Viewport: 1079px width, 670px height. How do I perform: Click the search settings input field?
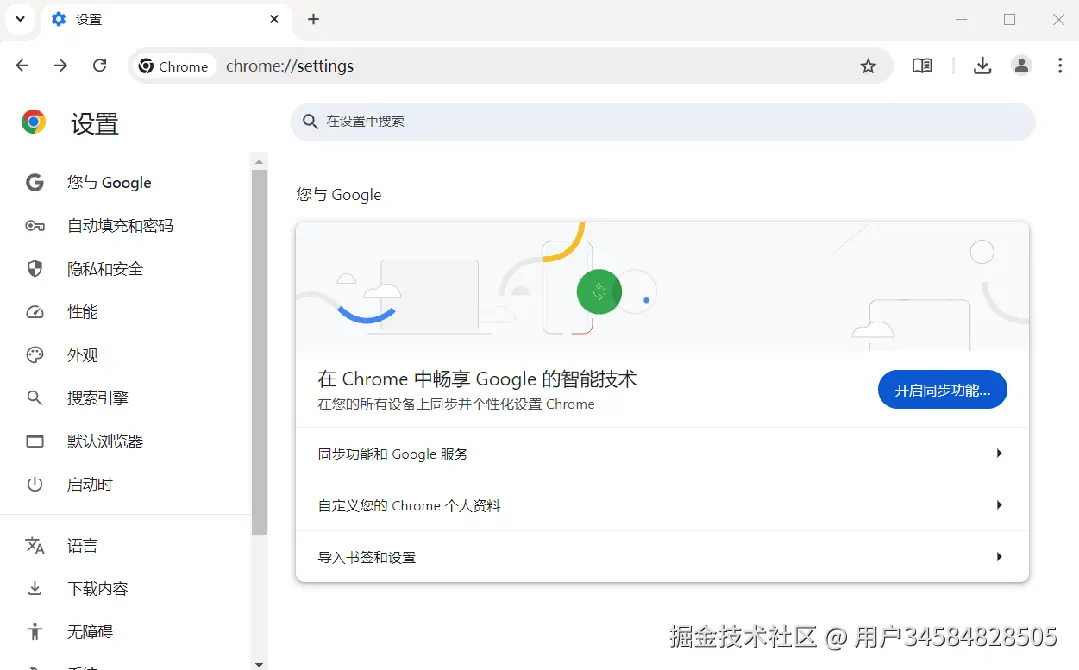click(x=663, y=122)
